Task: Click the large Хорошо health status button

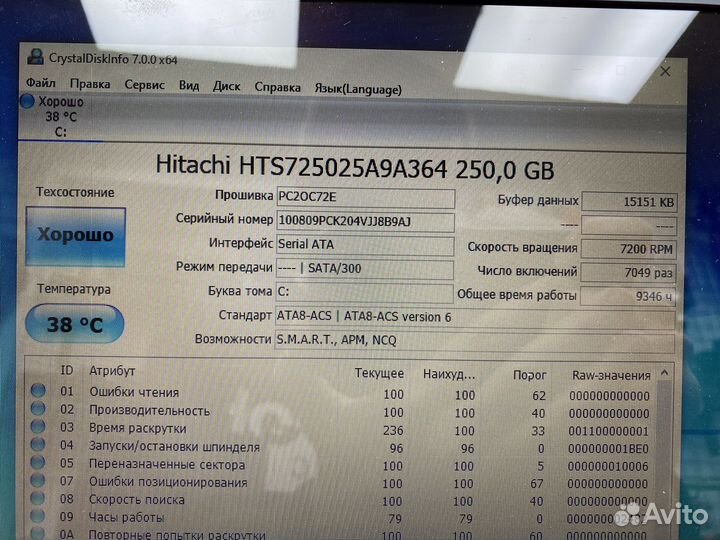Action: (76, 236)
